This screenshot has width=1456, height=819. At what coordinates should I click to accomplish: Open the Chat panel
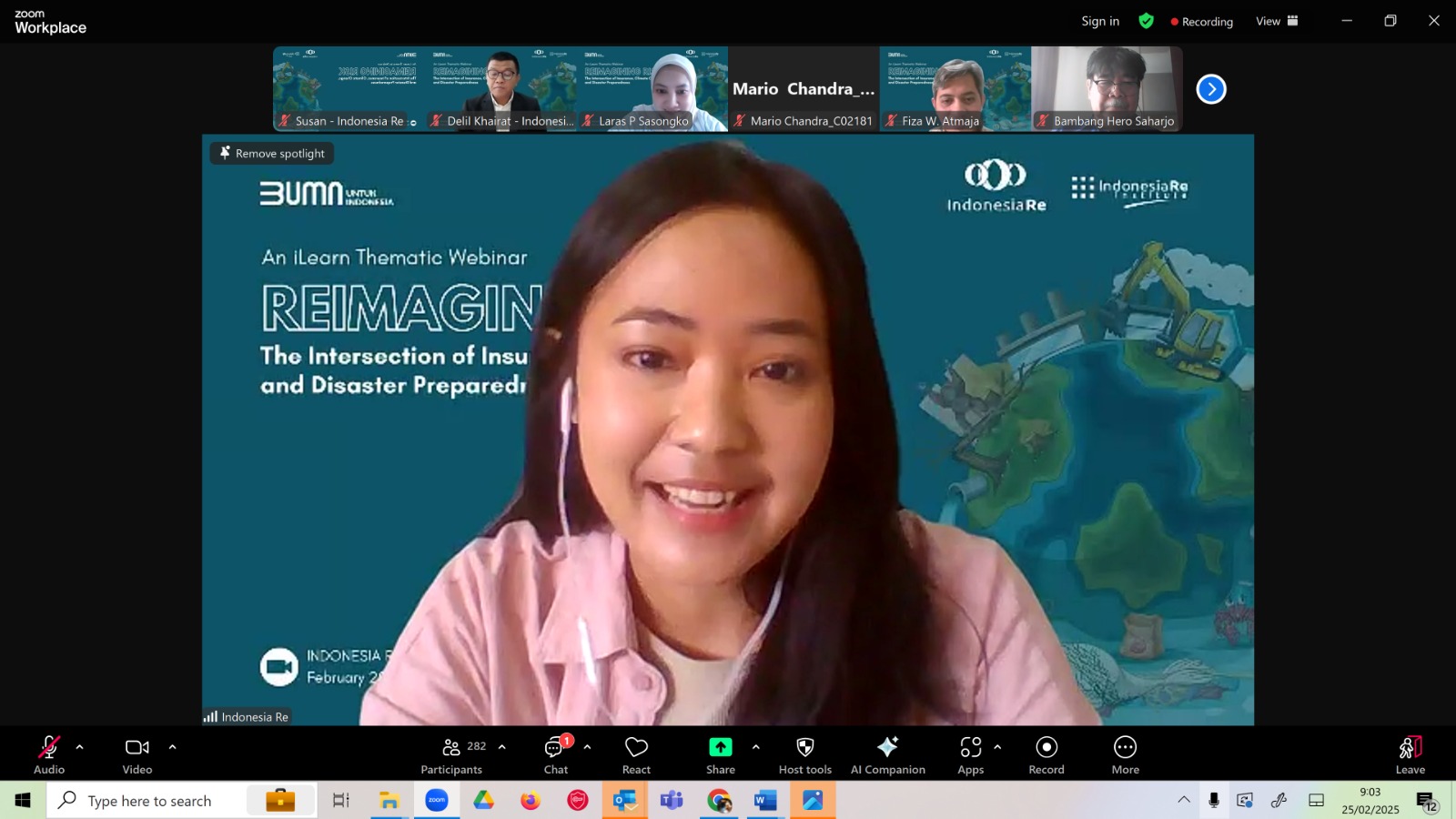click(x=556, y=755)
